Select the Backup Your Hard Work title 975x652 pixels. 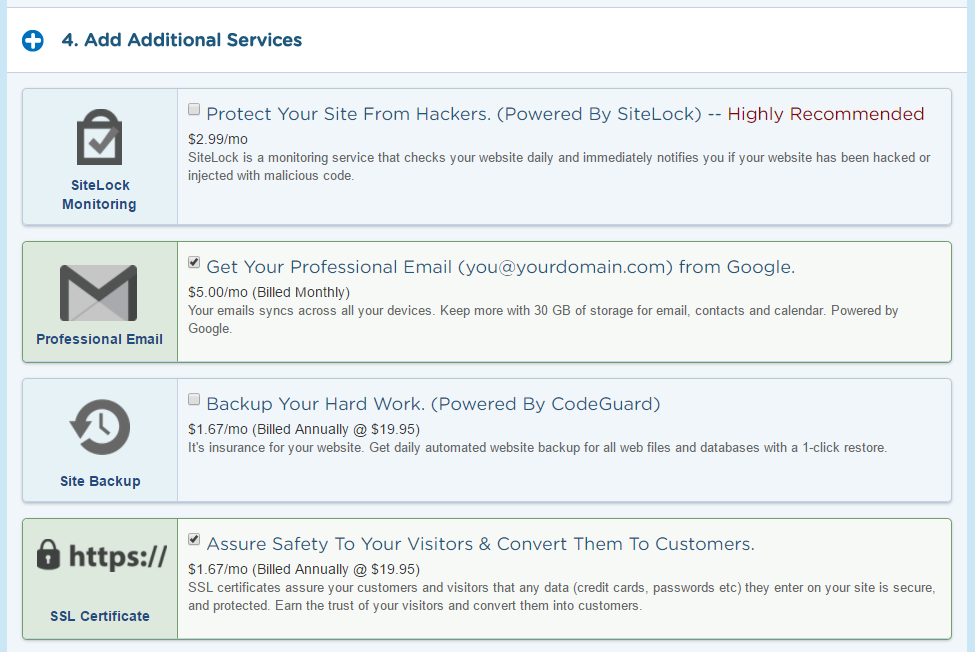pyautogui.click(x=433, y=404)
